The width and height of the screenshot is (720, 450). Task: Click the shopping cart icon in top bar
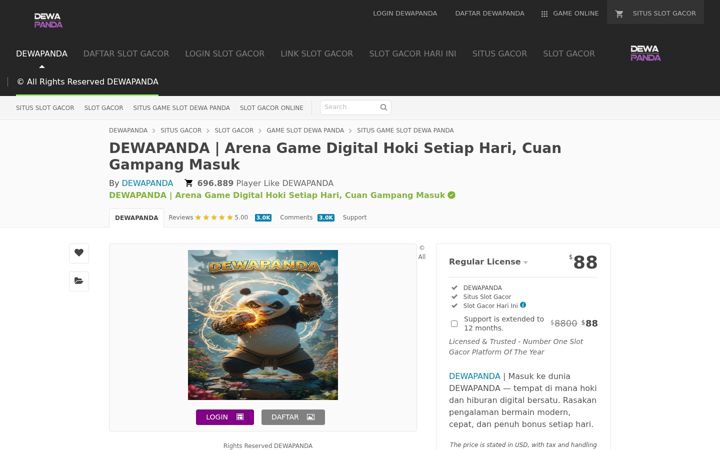pos(619,14)
